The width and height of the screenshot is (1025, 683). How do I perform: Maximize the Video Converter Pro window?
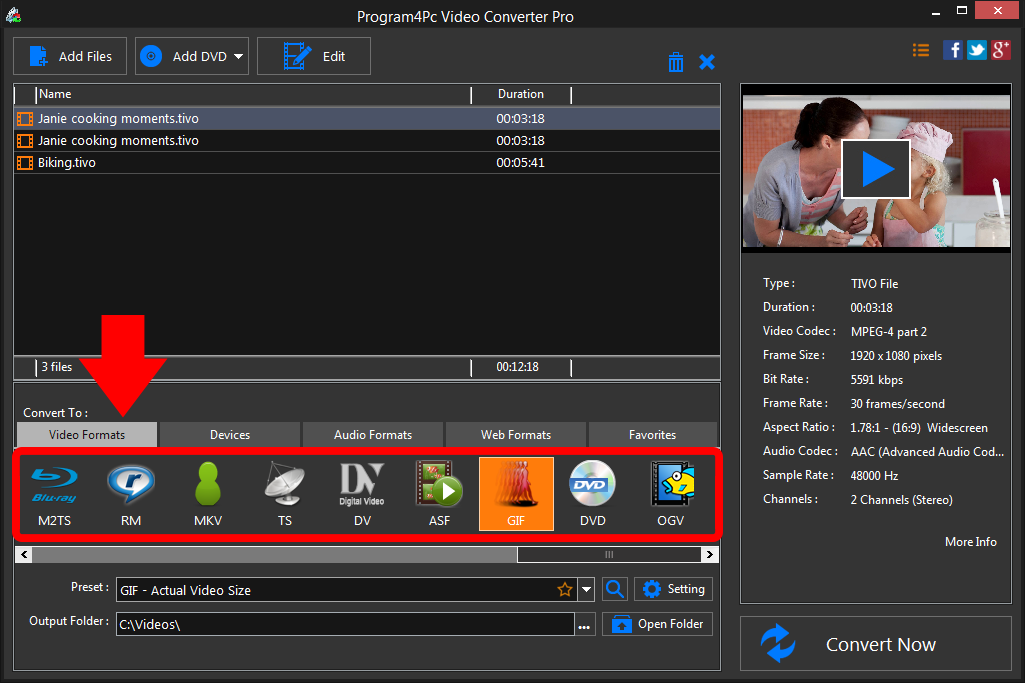click(962, 10)
